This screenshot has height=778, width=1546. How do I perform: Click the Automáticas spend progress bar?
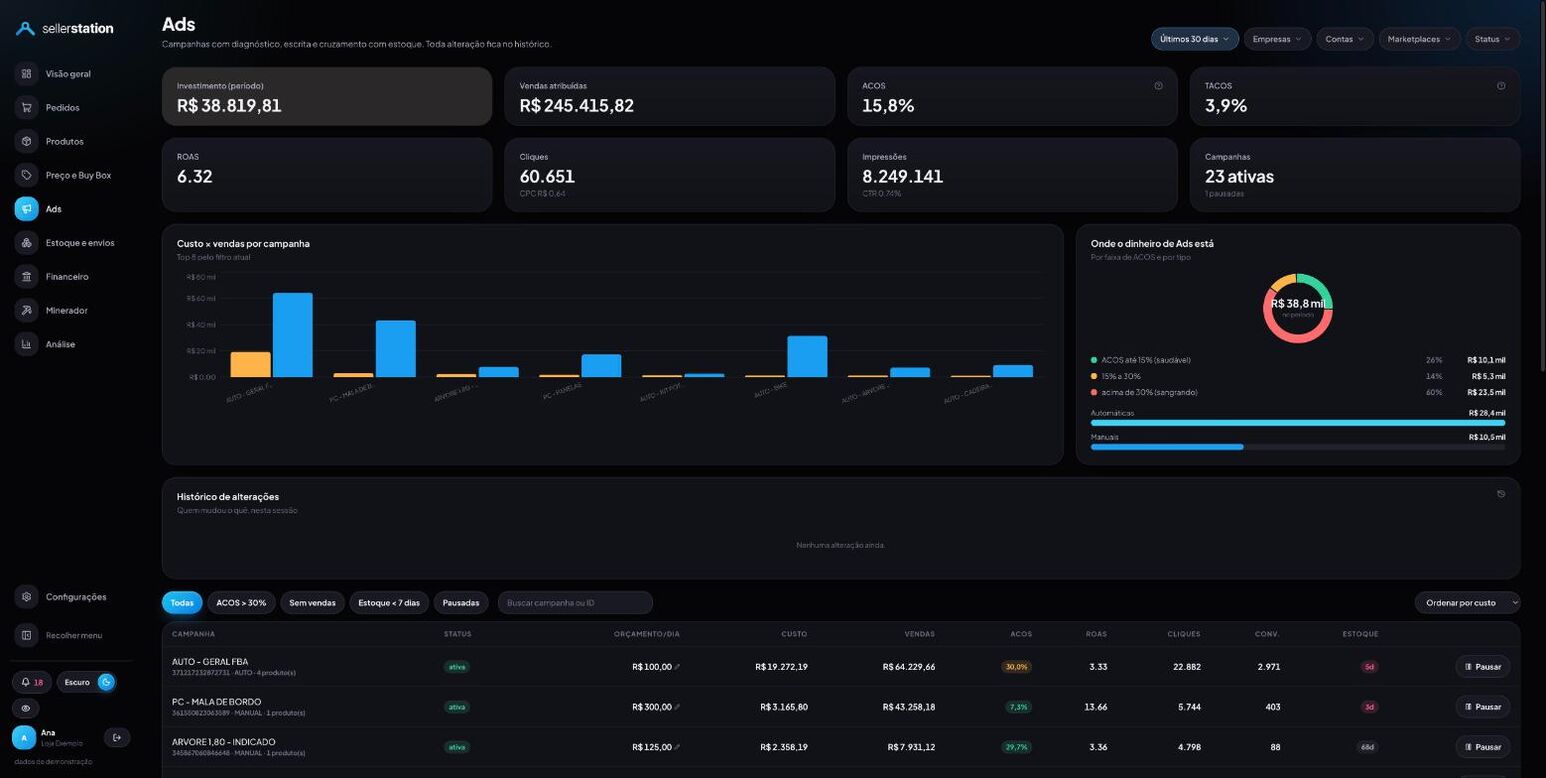(x=1298, y=423)
